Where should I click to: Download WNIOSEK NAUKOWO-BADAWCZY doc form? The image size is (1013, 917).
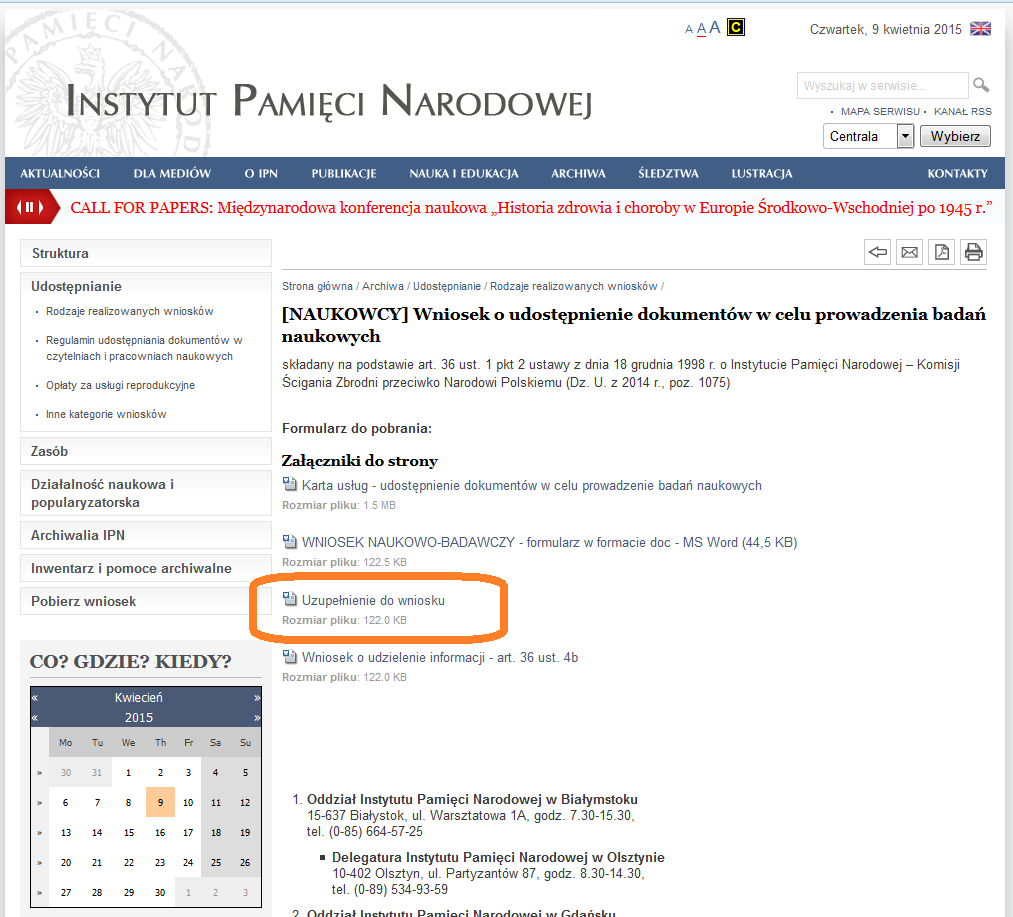pyautogui.click(x=550, y=542)
